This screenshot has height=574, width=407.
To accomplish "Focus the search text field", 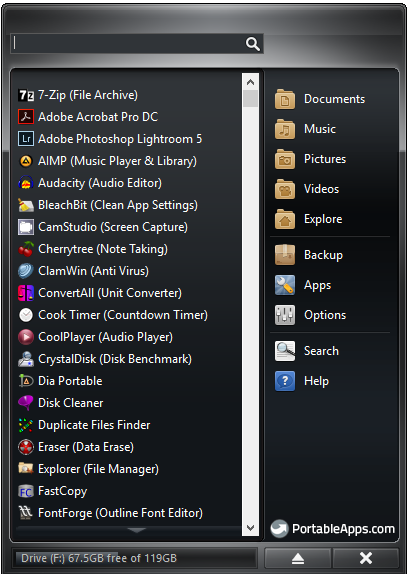I will click(127, 44).
